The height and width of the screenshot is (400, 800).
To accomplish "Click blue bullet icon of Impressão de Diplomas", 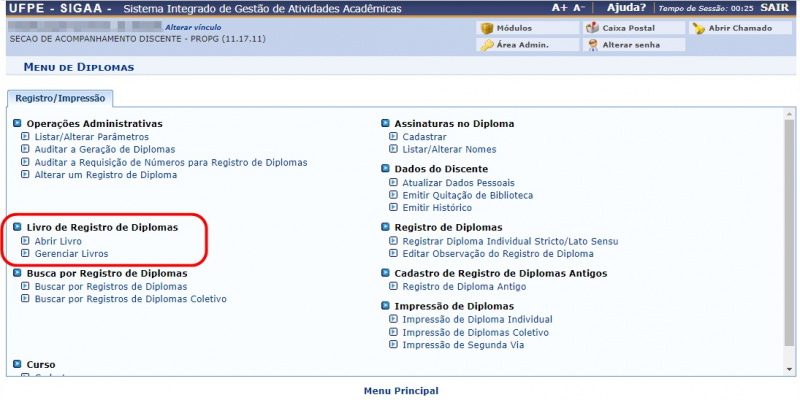I will click(385, 306).
